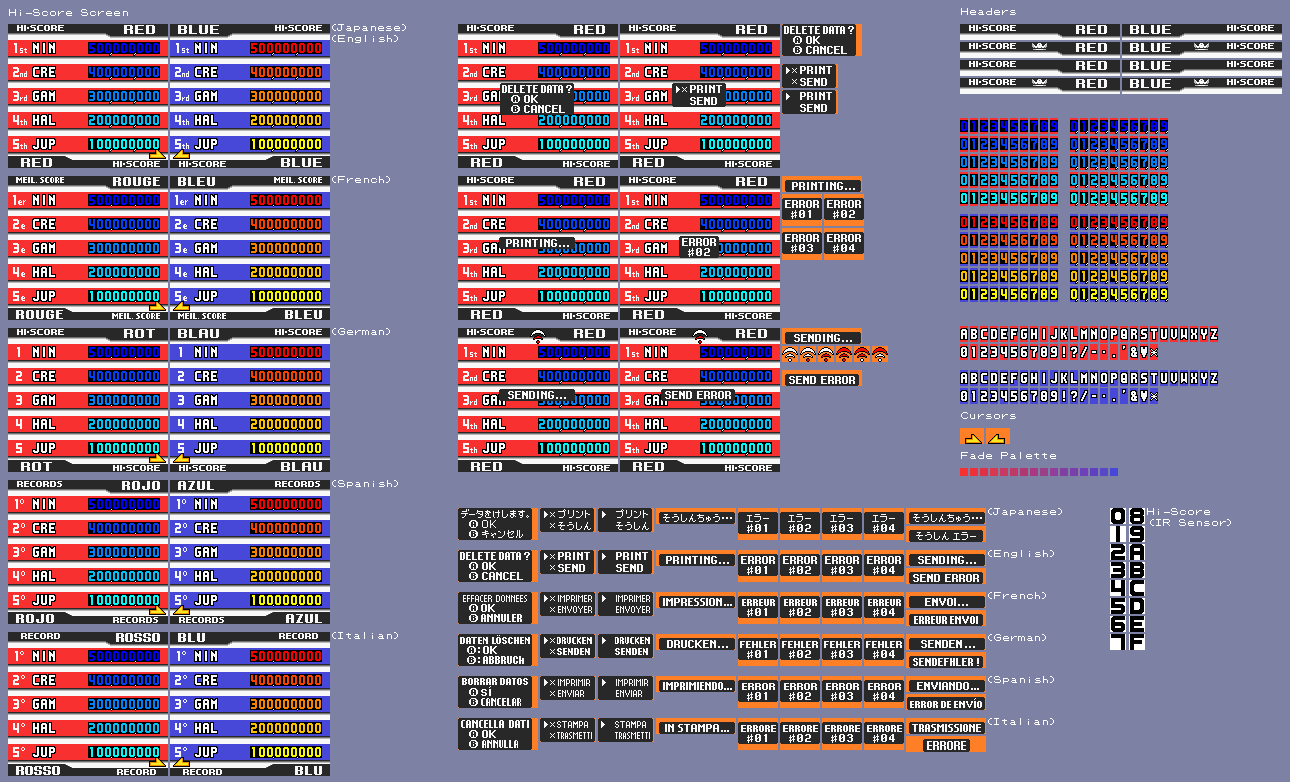Select the last signal icon in the sending row
1290x782 pixels.
(x=880, y=354)
